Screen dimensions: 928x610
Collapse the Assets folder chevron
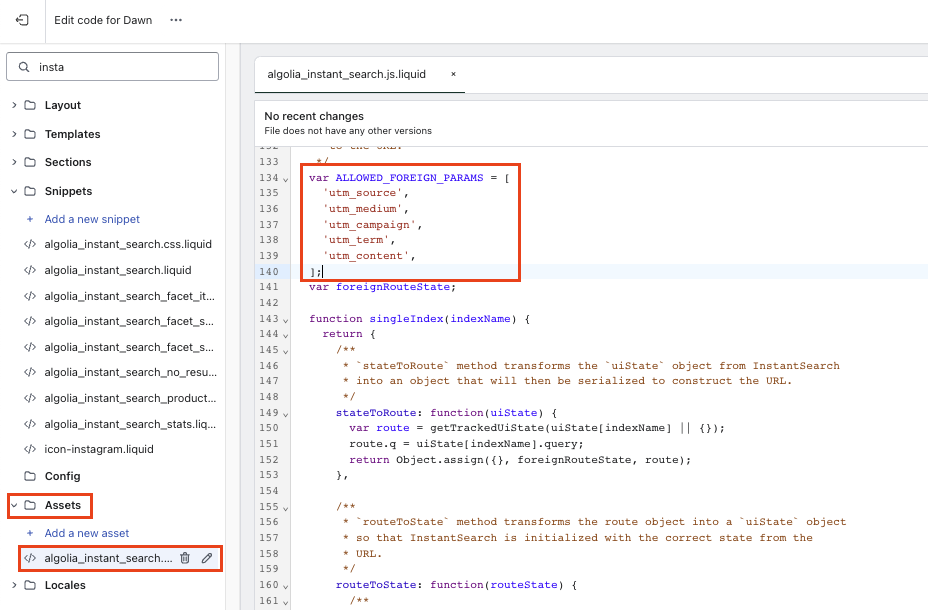click(x=14, y=505)
